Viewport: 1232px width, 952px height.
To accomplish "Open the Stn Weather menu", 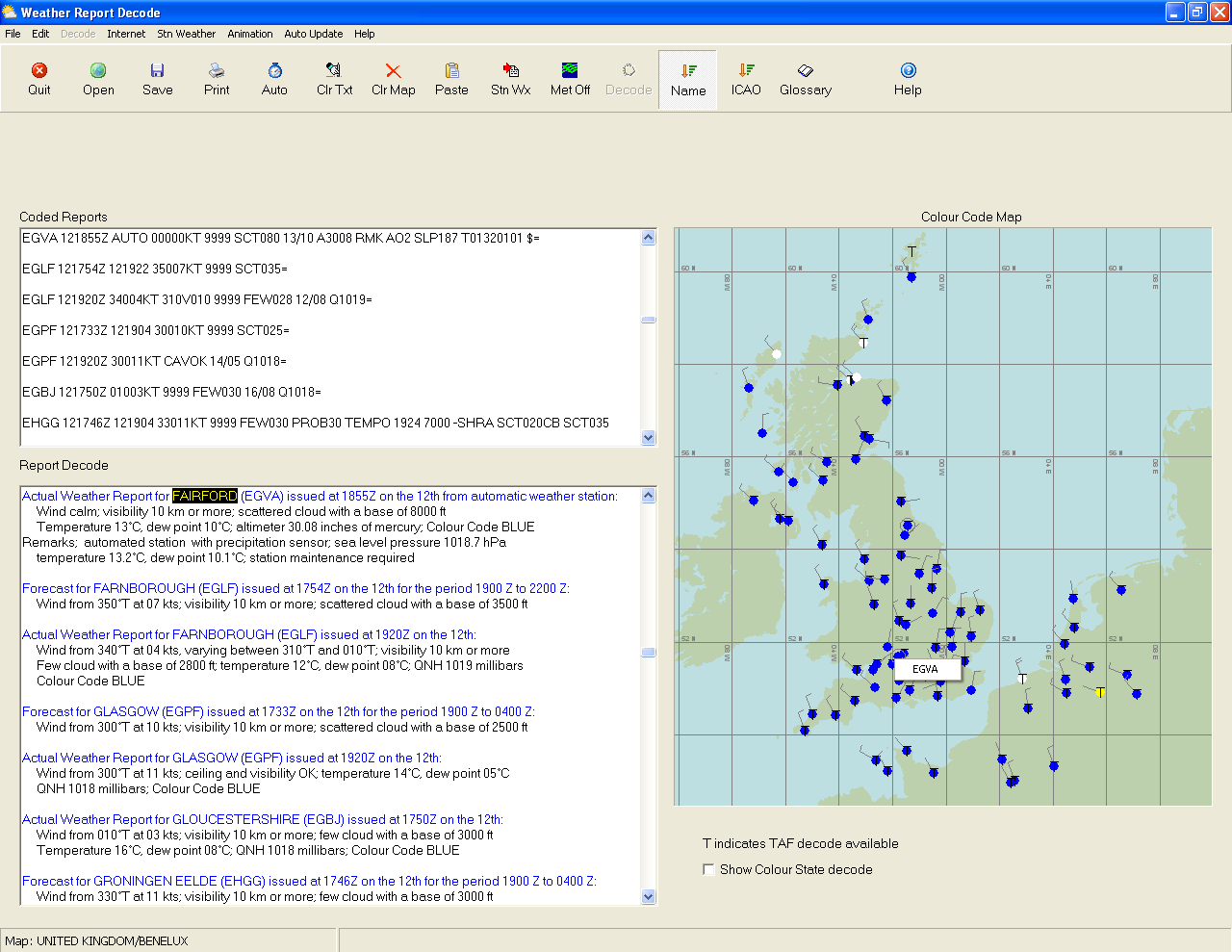I will point(187,34).
